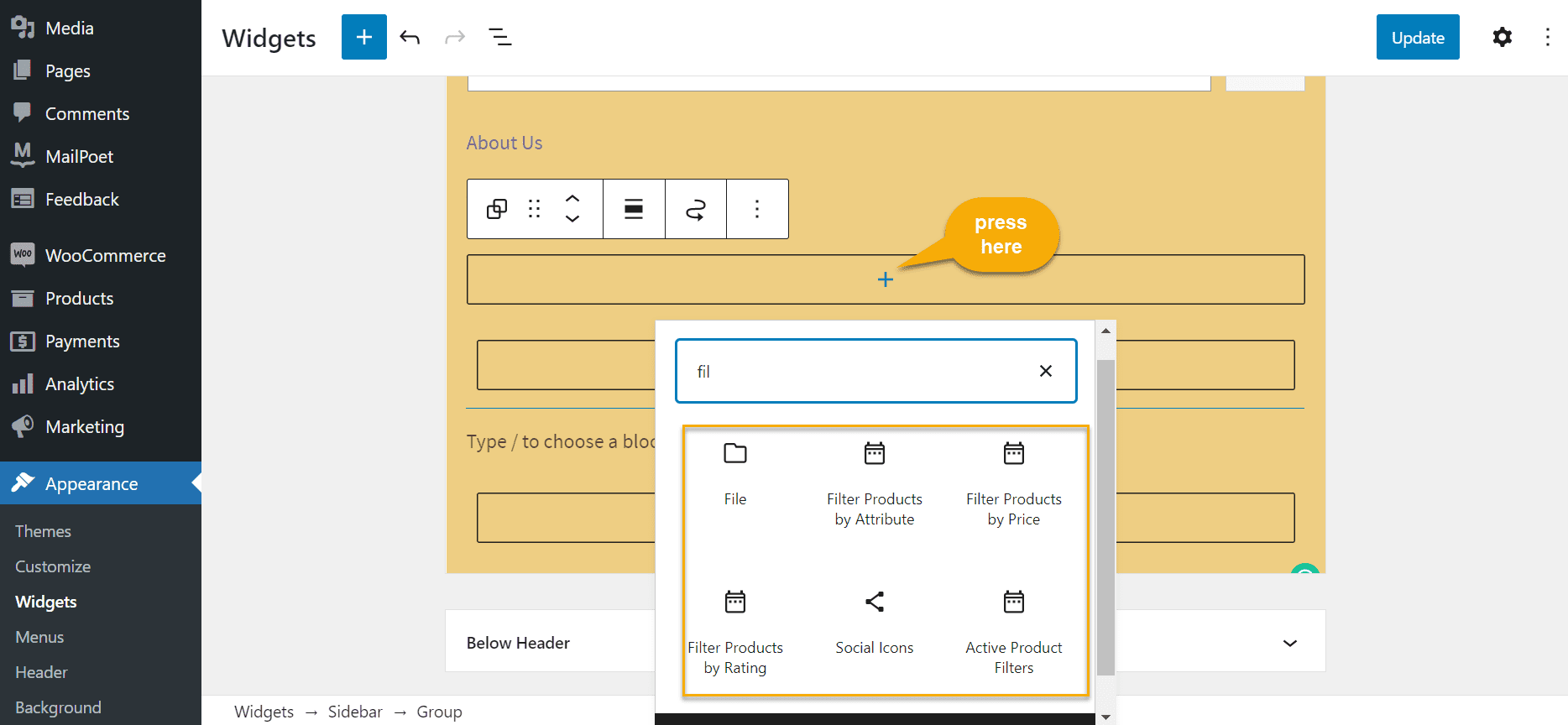Click the inserter popup scrollbar up arrow
The height and width of the screenshot is (725, 1568).
(1106, 331)
